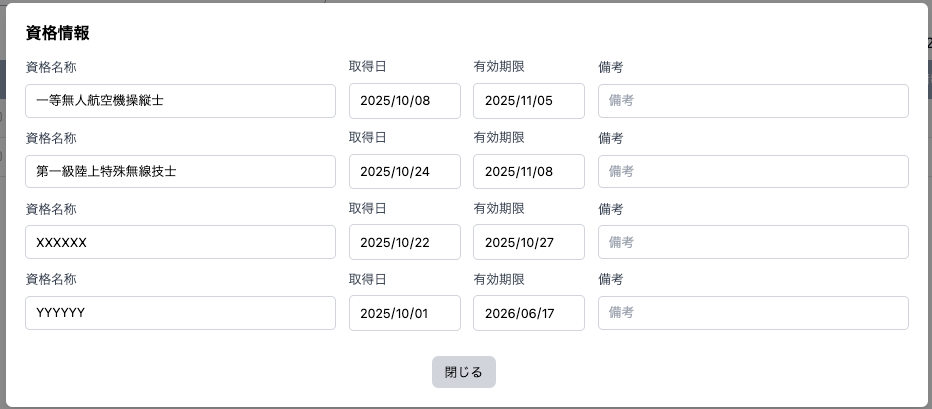The image size is (932, 409).
Task: Click 備考 field in the 一等無人航空機操縦士 row
Action: coord(753,101)
